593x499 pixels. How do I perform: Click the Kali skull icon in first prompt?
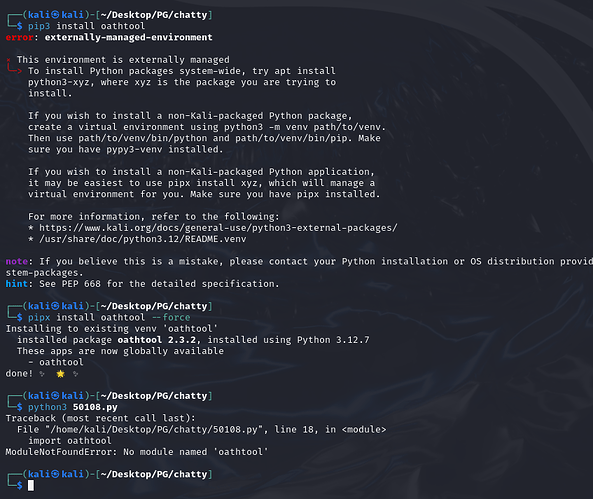pyautogui.click(x=55, y=15)
